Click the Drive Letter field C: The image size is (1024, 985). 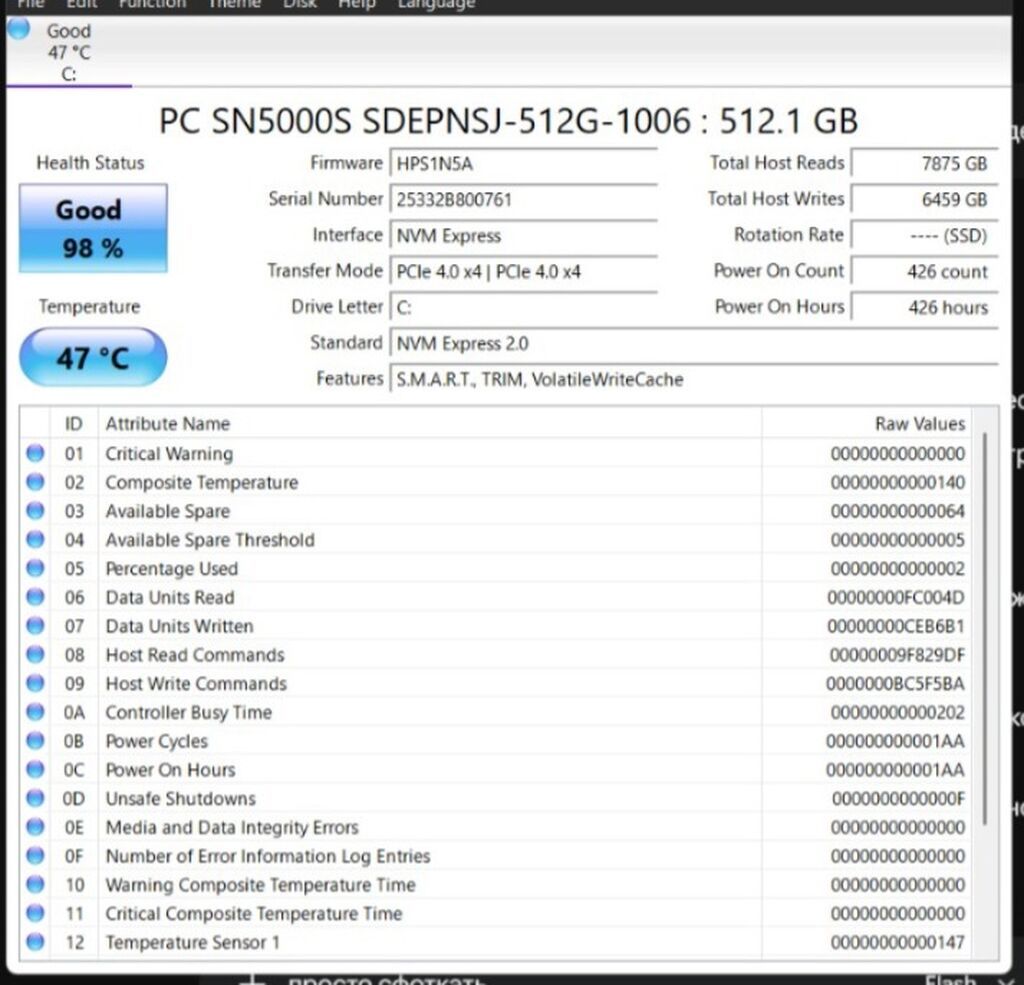tap(523, 307)
